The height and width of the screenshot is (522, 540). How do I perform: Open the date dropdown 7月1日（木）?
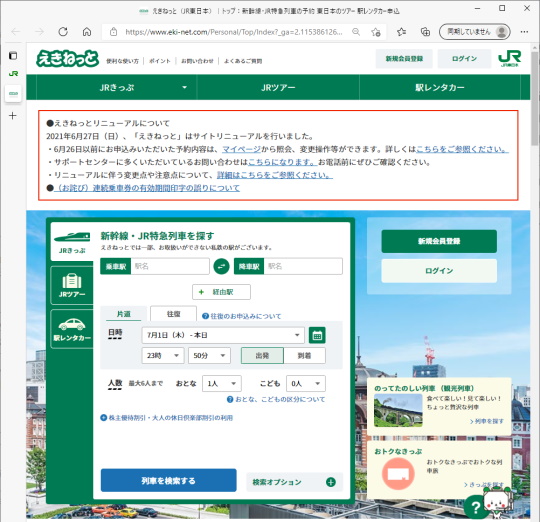click(223, 335)
